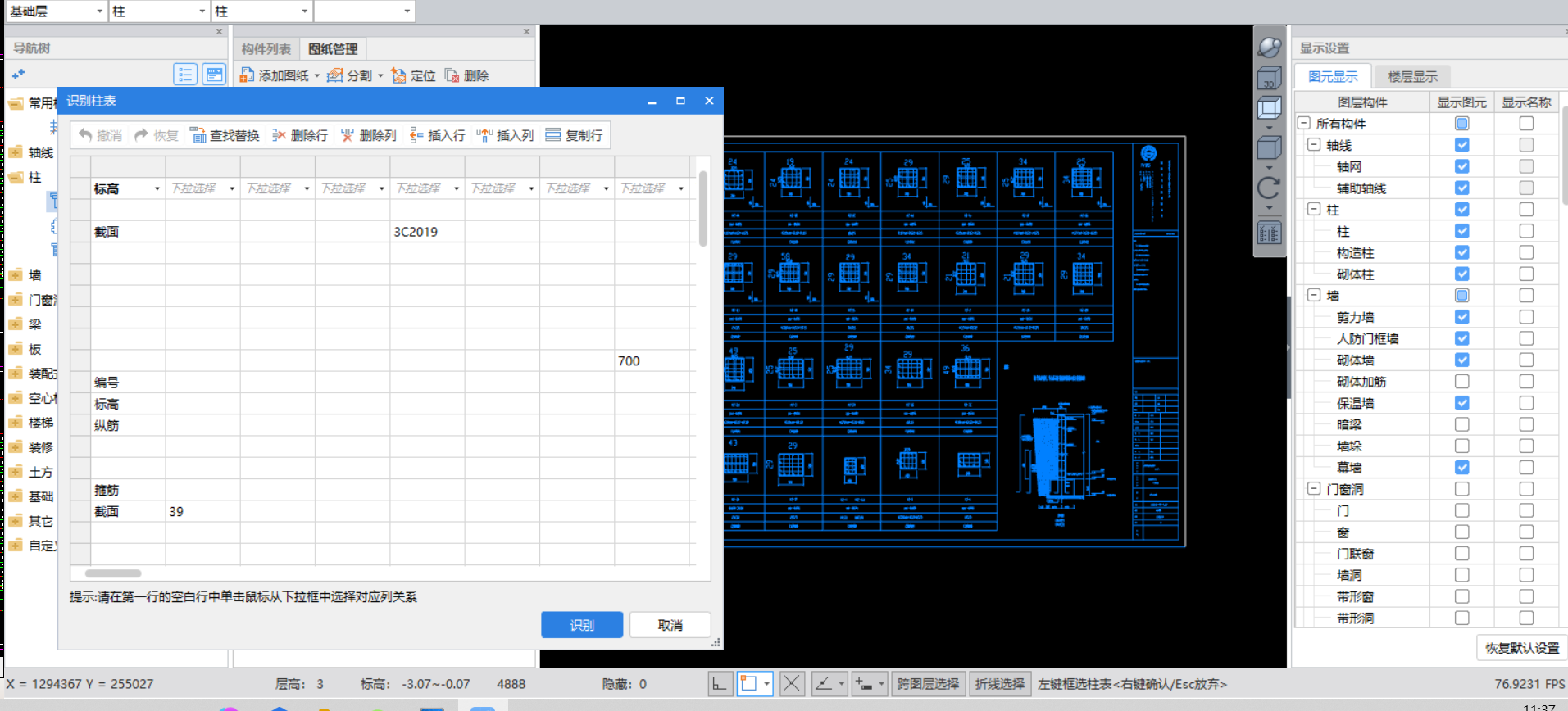This screenshot has height=711, width=1568.
Task: Toggle 剪力墙 display checkbox
Action: click(1461, 317)
